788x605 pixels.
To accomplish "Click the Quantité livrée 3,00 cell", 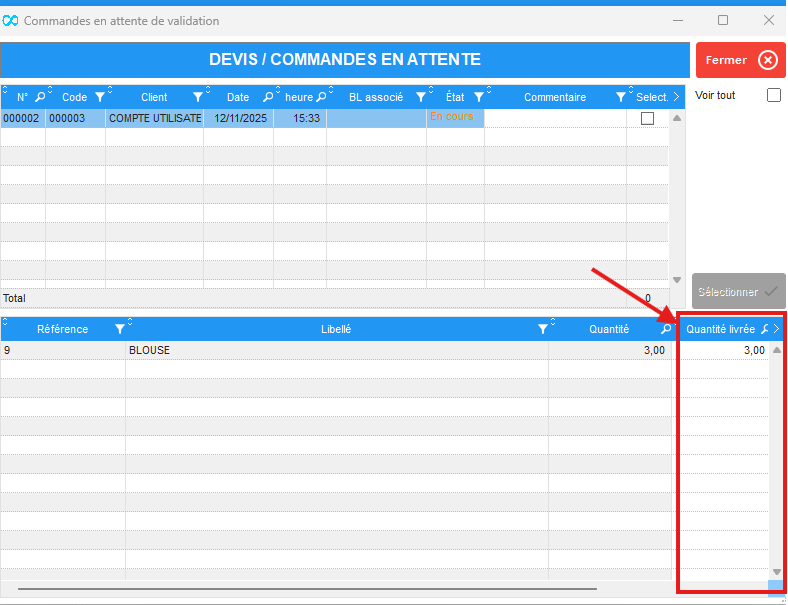I will [x=725, y=351].
